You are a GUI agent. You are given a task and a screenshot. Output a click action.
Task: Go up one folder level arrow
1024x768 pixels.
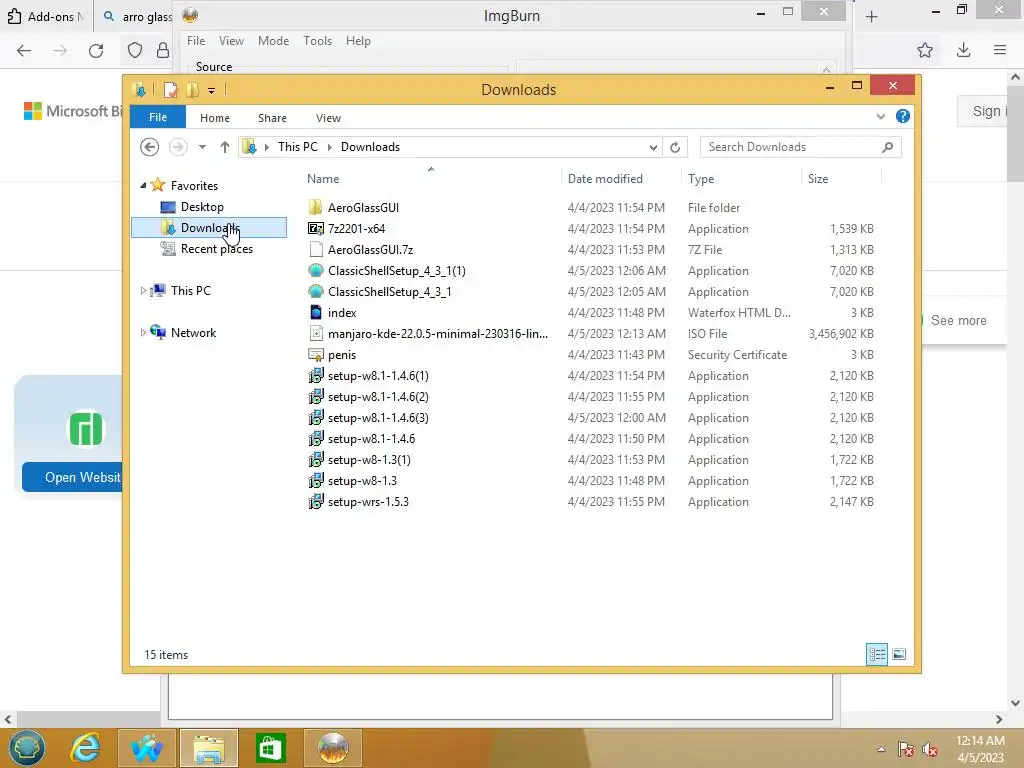tap(225, 147)
